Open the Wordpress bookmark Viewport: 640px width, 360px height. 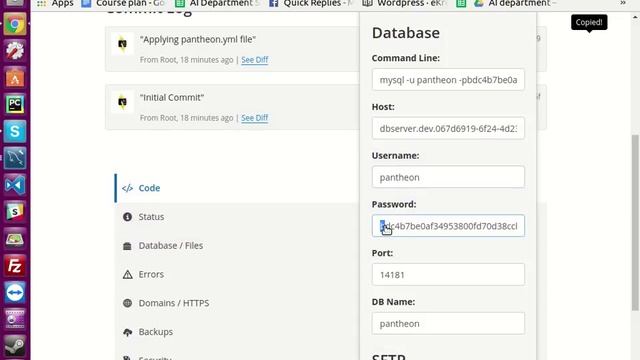tap(405, 4)
